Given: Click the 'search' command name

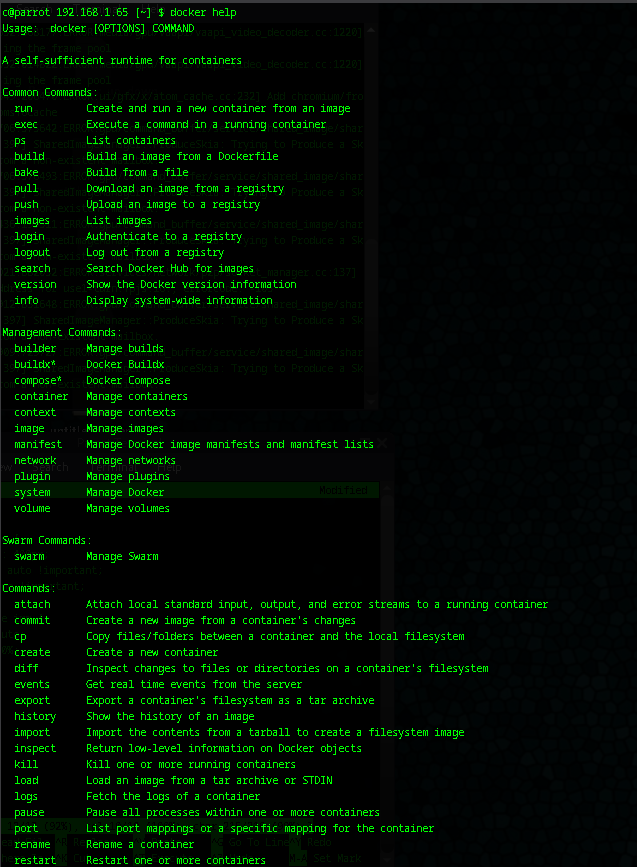Looking at the screenshot, I should coord(32,268).
